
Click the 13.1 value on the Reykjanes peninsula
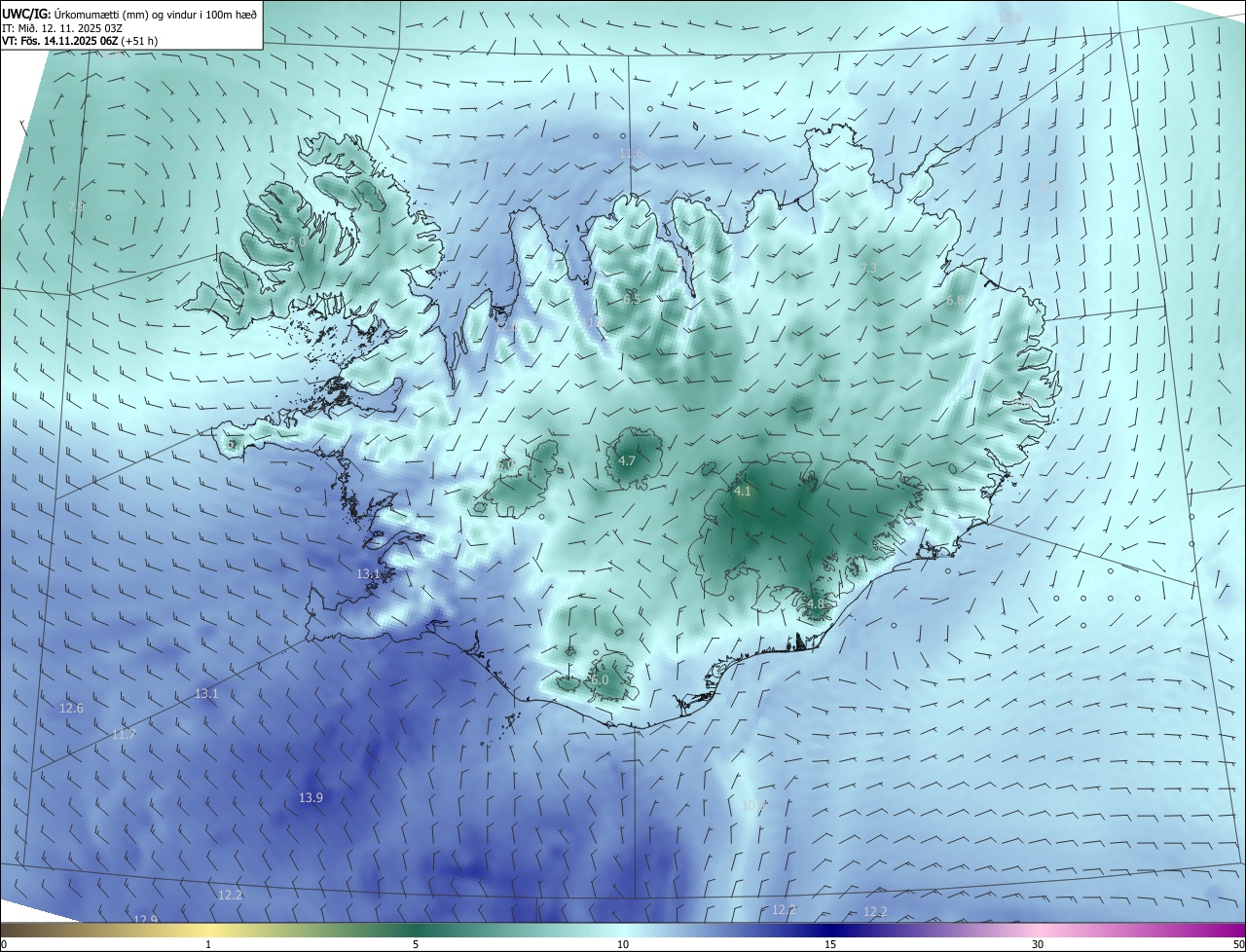point(368,574)
